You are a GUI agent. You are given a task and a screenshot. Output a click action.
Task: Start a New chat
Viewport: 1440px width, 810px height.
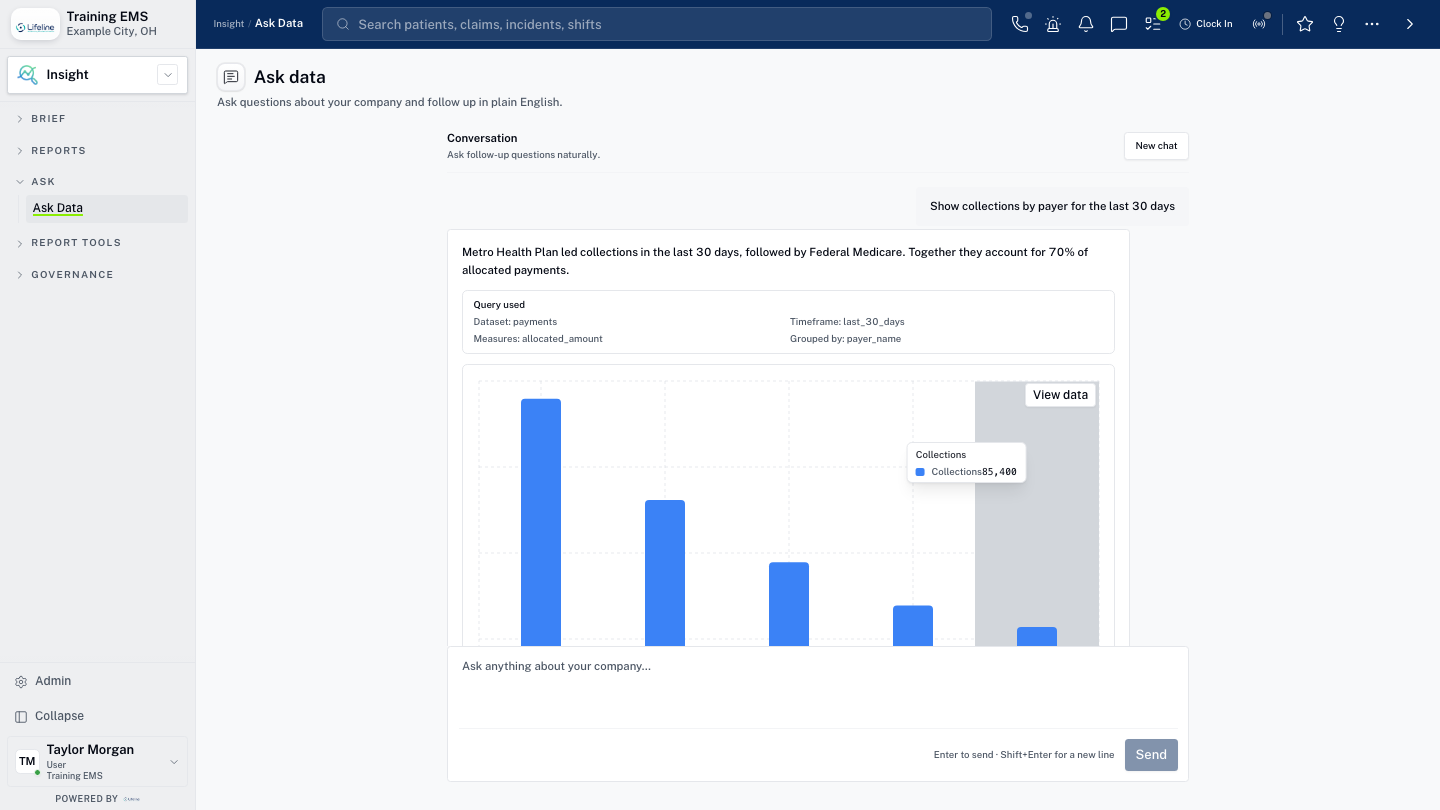[x=1156, y=146]
